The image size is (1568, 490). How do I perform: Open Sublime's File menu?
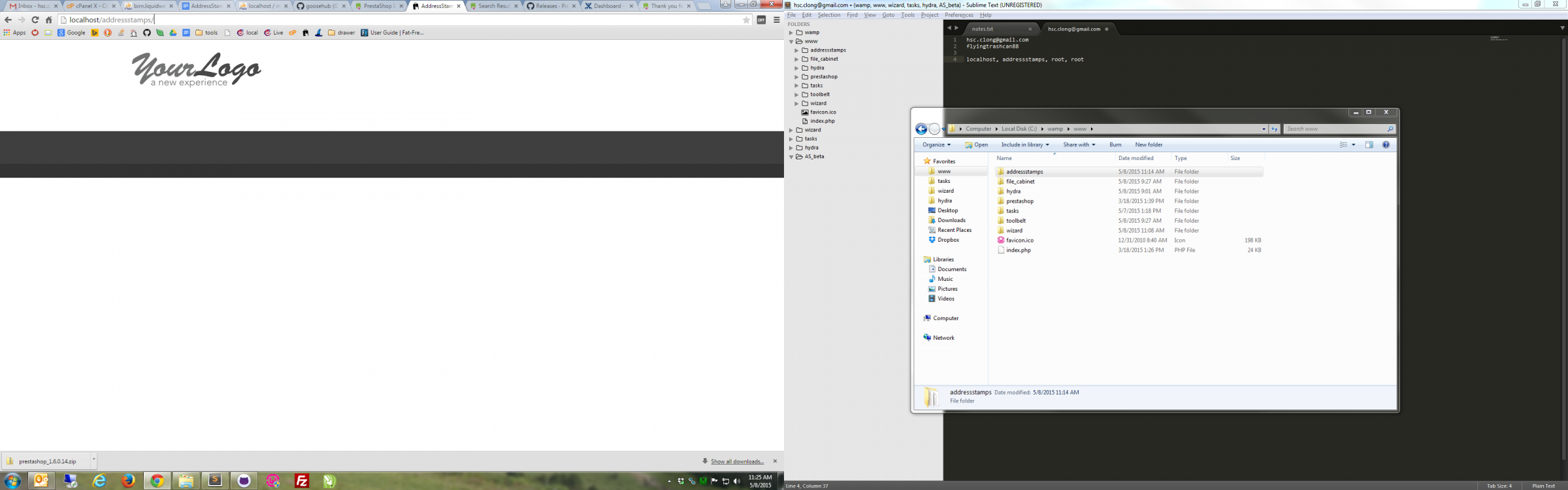pyautogui.click(x=791, y=15)
